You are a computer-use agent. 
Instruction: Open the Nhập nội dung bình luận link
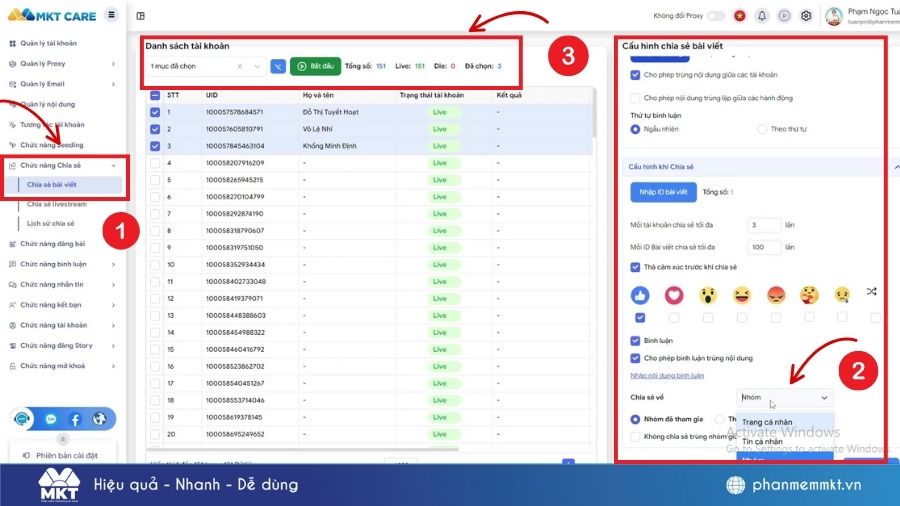click(667, 376)
